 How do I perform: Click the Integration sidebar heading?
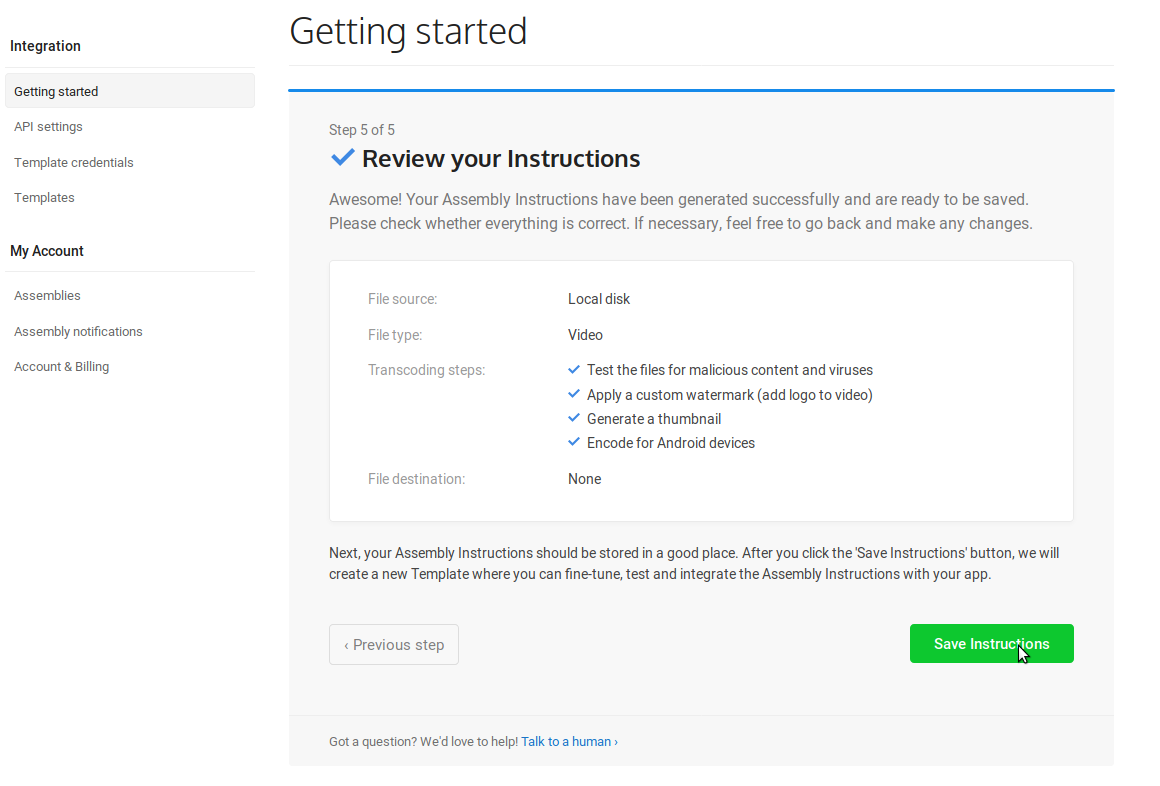(45, 46)
